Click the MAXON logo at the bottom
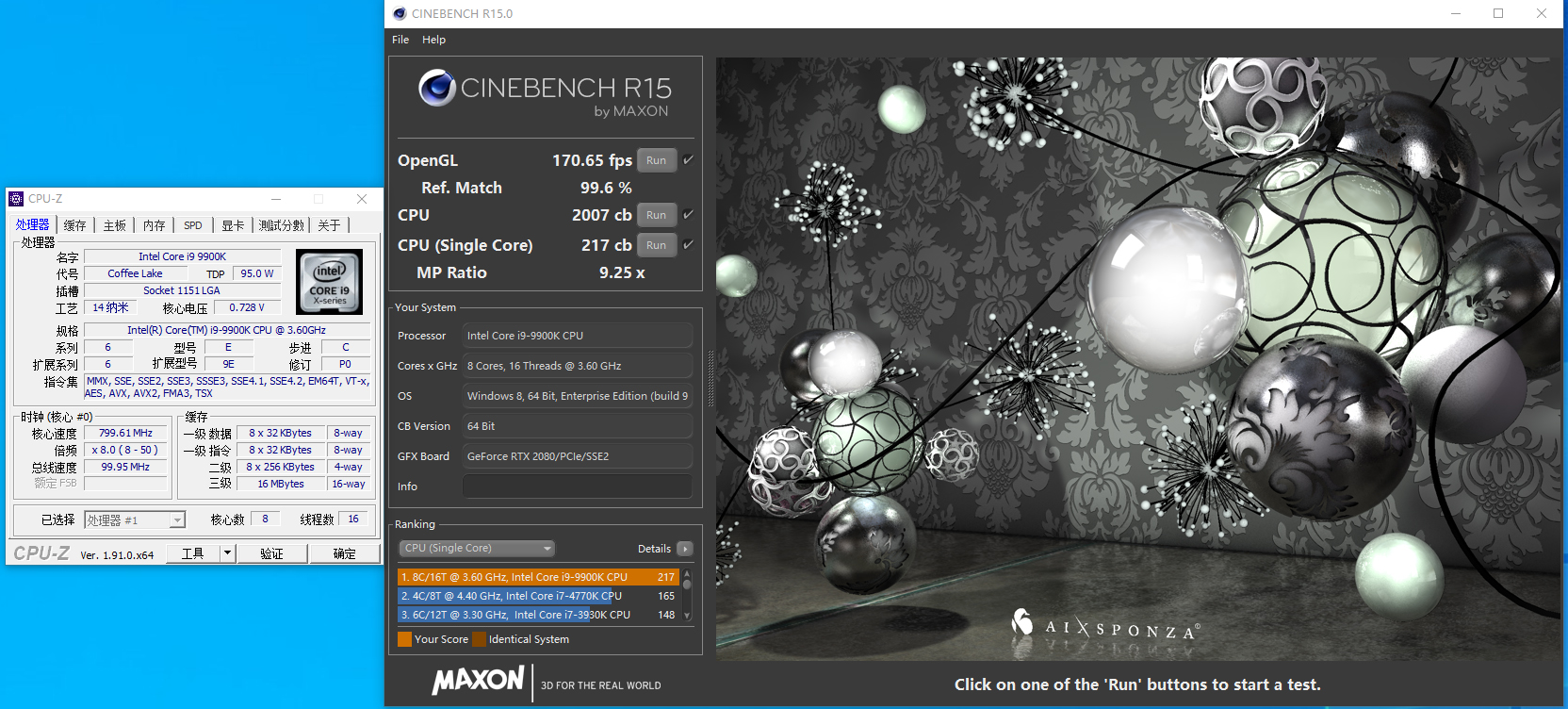 (x=478, y=680)
